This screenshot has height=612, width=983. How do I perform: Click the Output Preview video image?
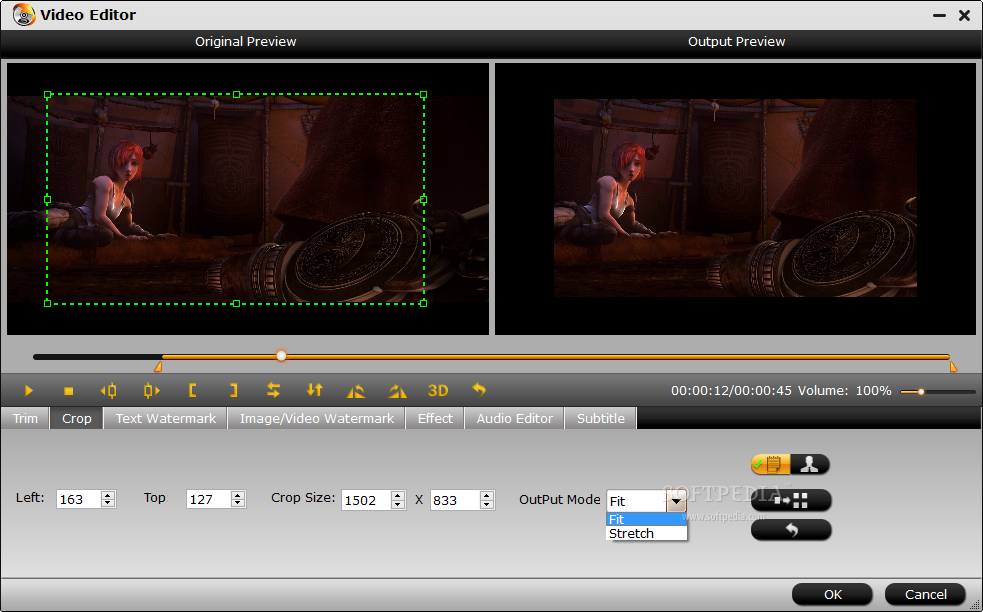pos(735,198)
